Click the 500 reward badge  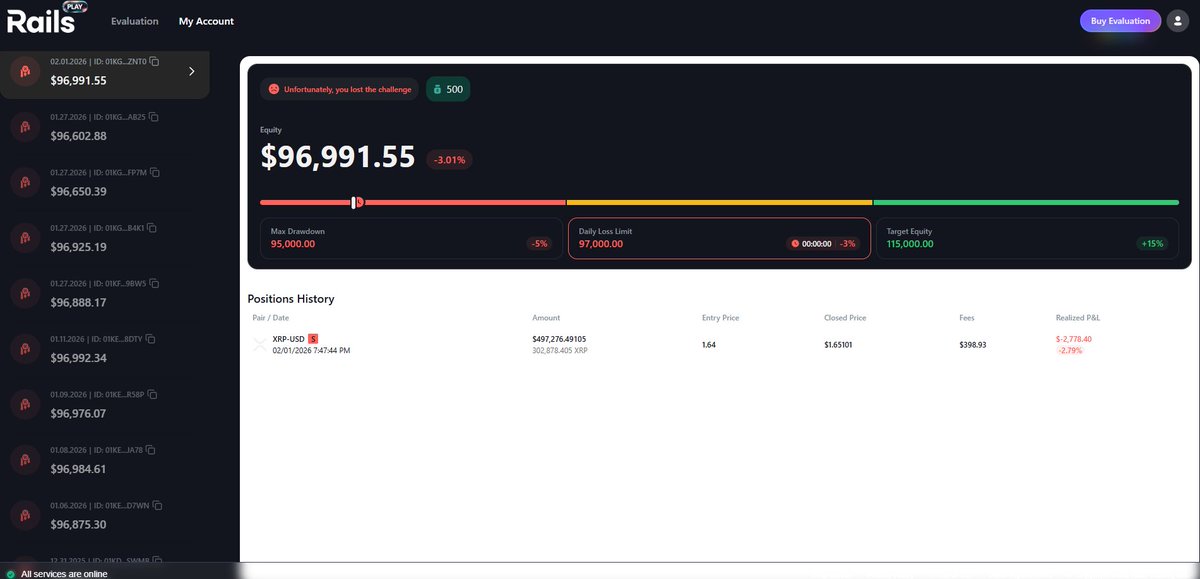click(x=448, y=89)
